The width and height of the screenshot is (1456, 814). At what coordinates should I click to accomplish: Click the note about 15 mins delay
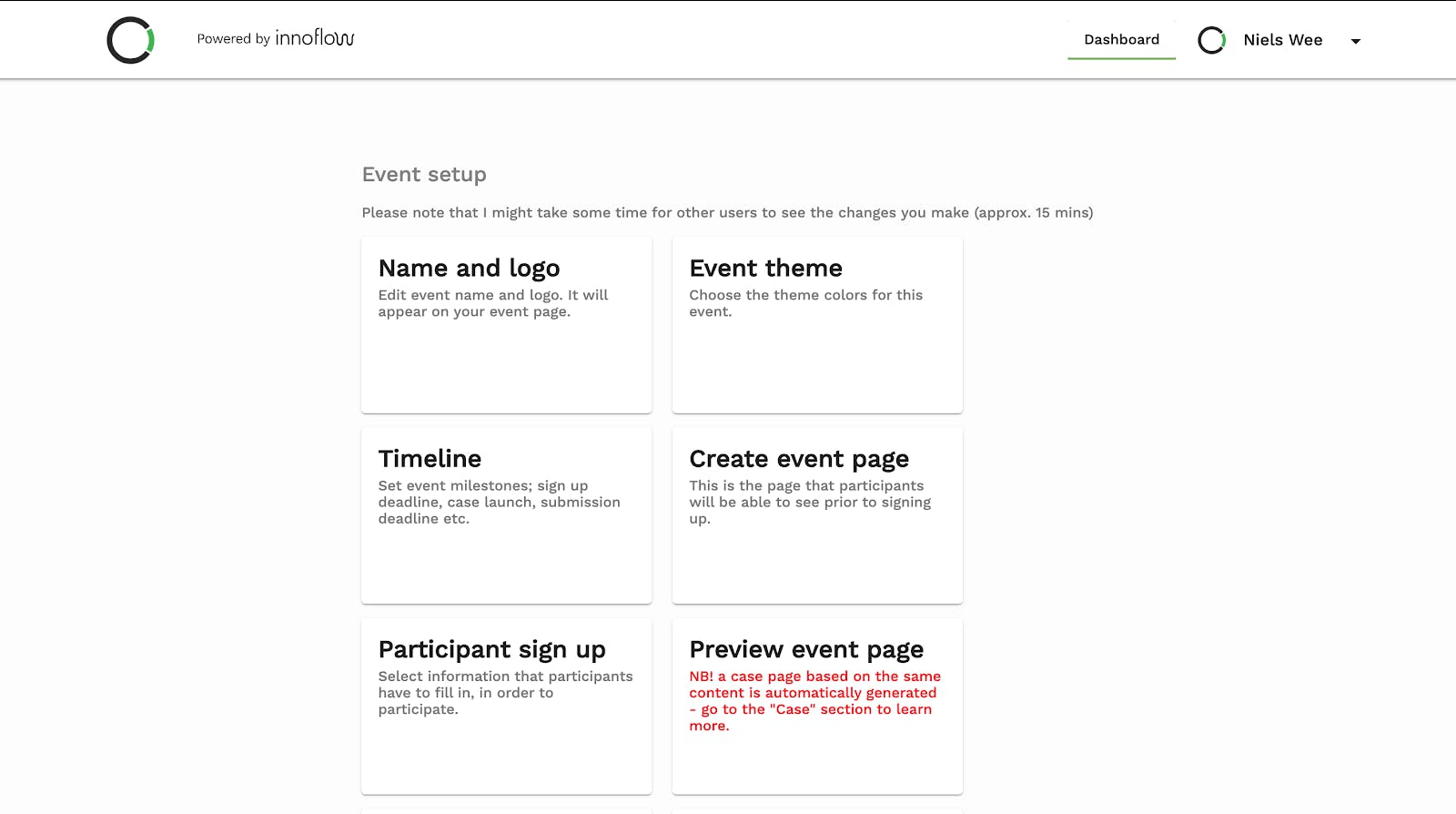tap(727, 212)
